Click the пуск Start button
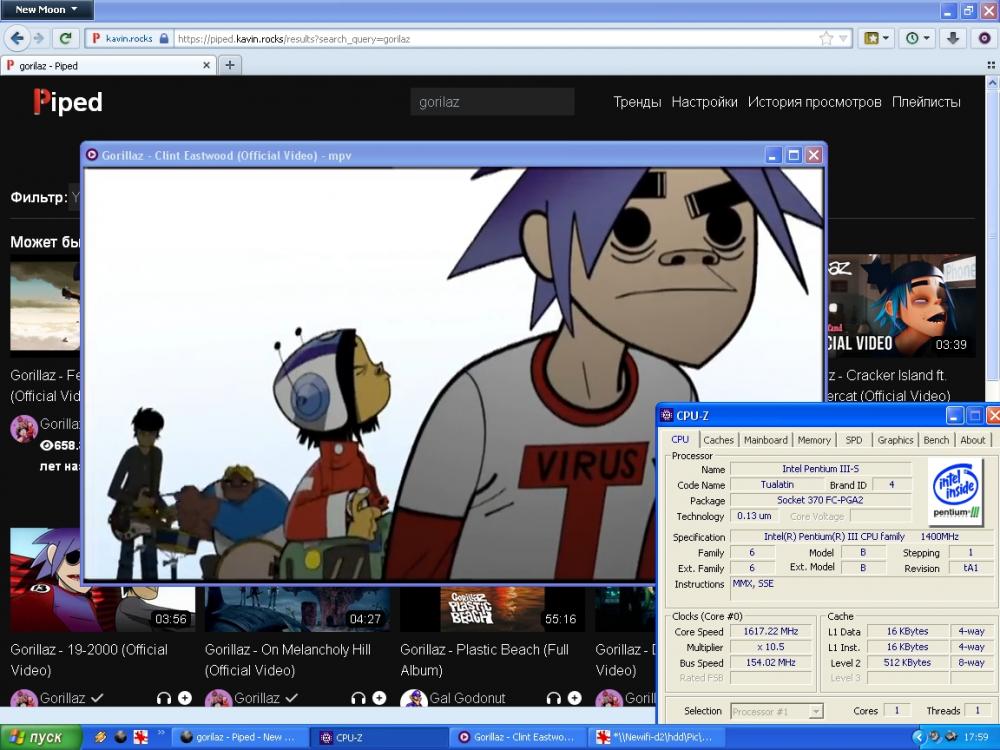1000x750 pixels. (36, 737)
